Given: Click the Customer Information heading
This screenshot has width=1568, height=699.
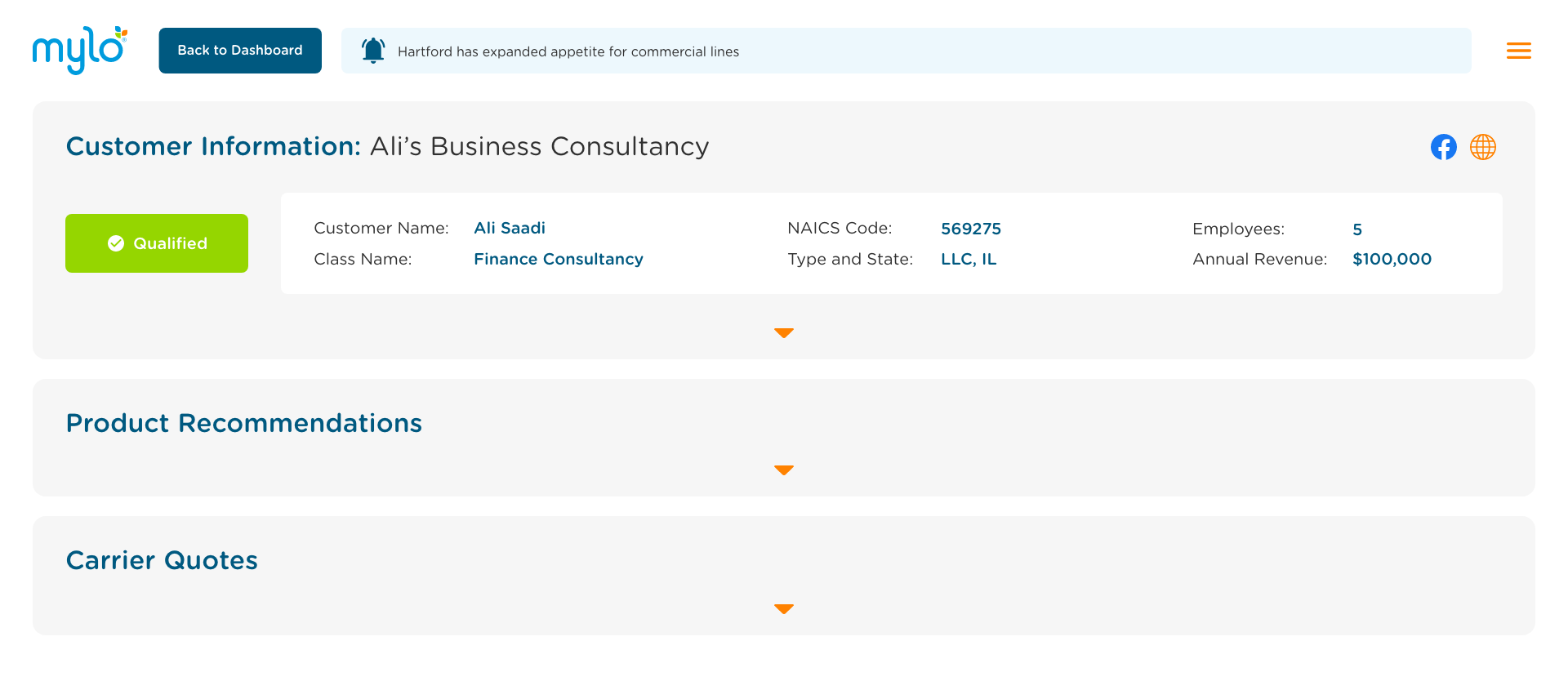Looking at the screenshot, I should [x=213, y=146].
